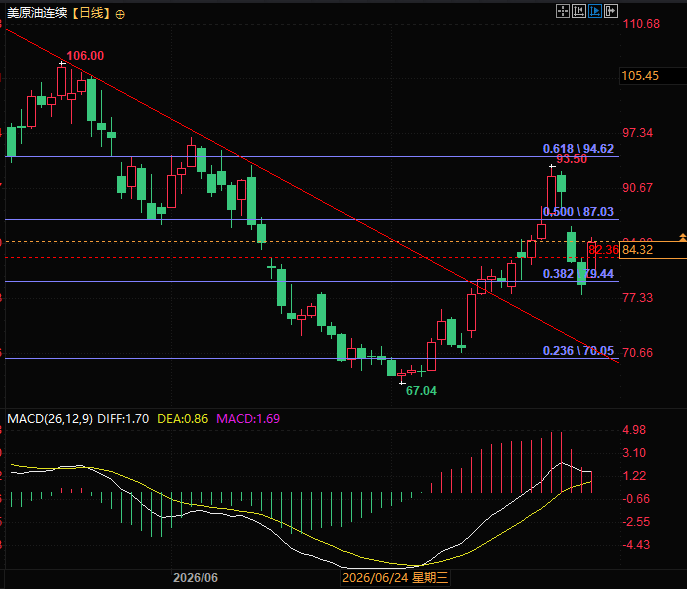
Task: Click the 2026/06/24 星期三 date marker
Action: (395, 578)
